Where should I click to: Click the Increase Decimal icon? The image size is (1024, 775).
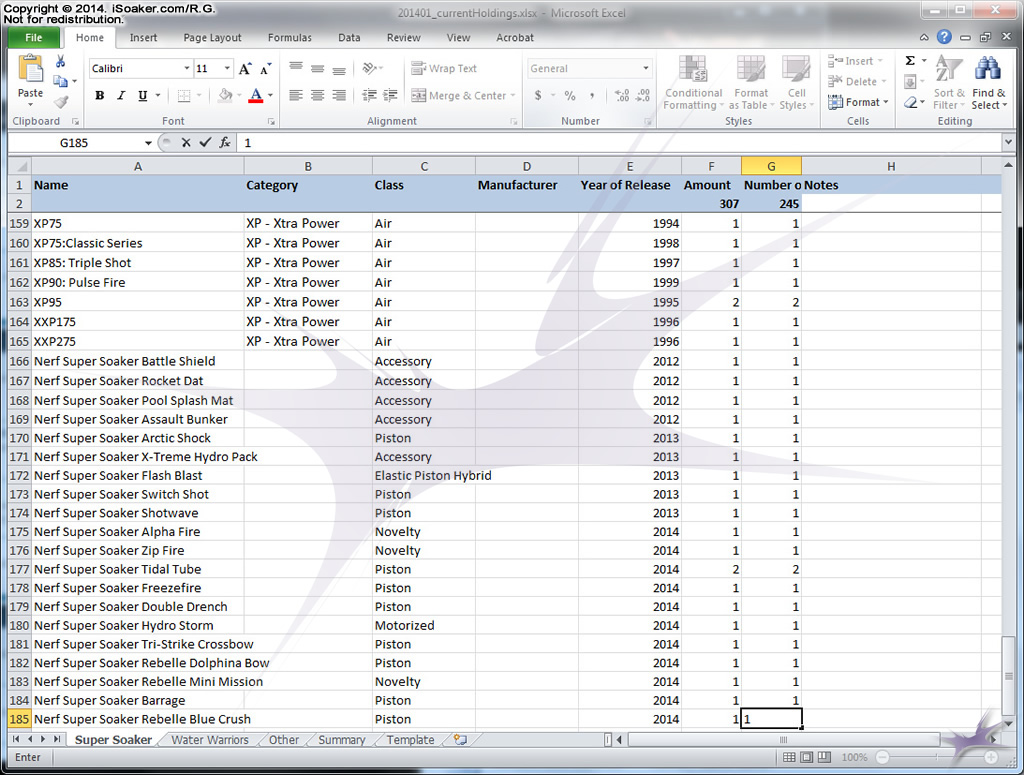(622, 95)
